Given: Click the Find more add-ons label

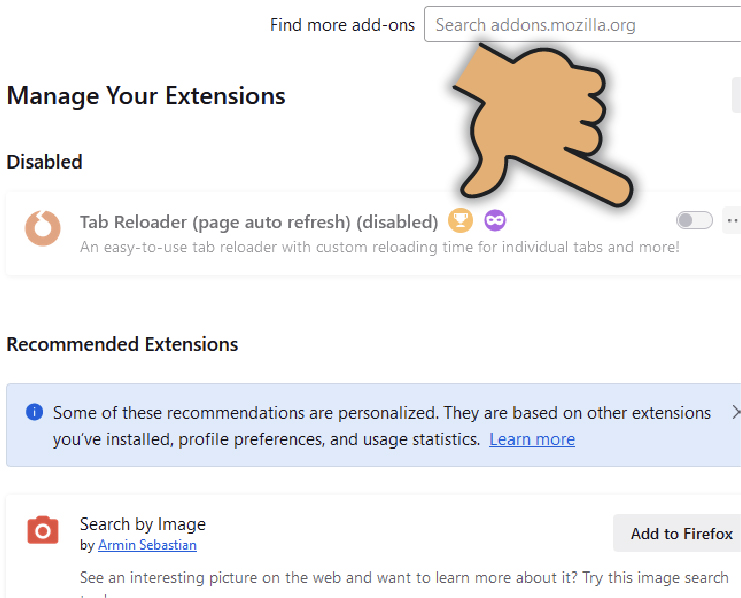Looking at the screenshot, I should coord(342,25).
